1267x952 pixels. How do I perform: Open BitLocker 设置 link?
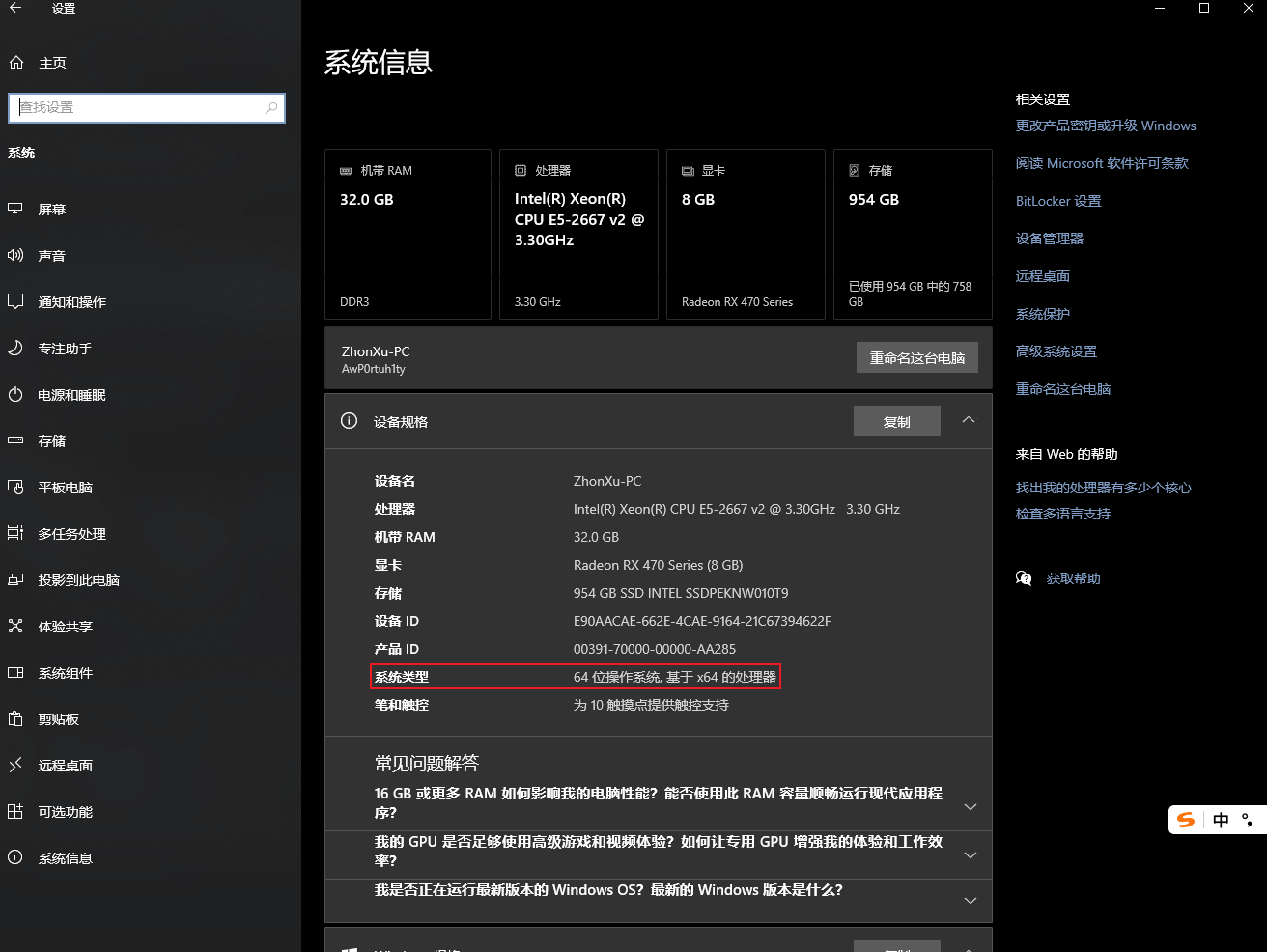pos(1058,201)
